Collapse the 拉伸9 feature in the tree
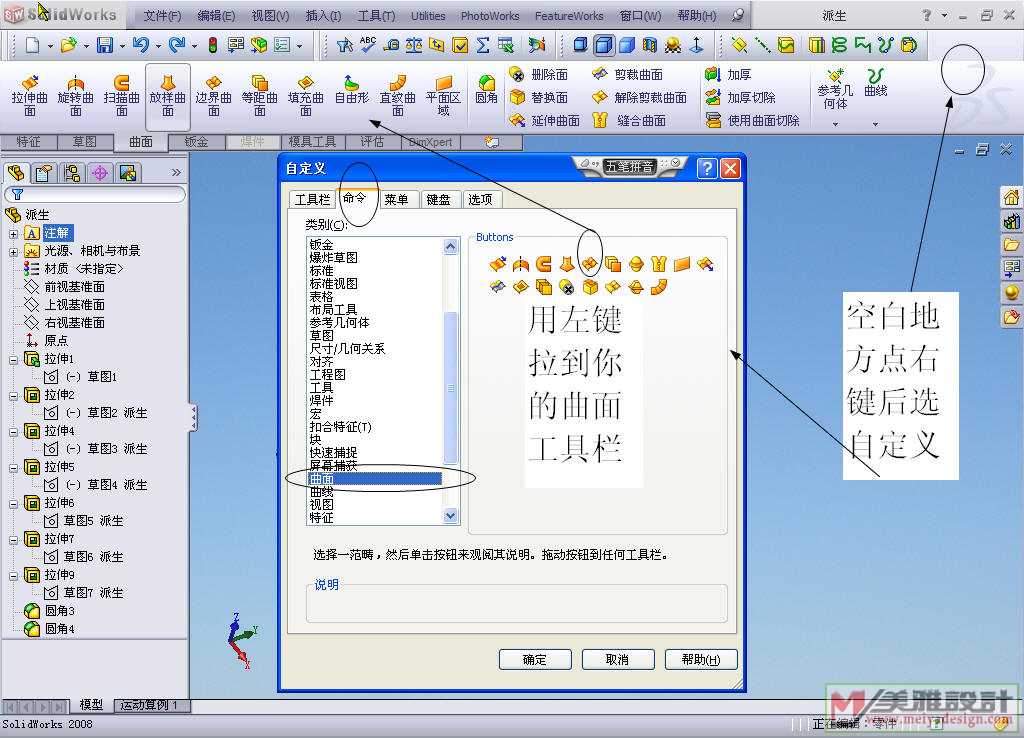Image resolution: width=1024 pixels, height=738 pixels. 13,575
